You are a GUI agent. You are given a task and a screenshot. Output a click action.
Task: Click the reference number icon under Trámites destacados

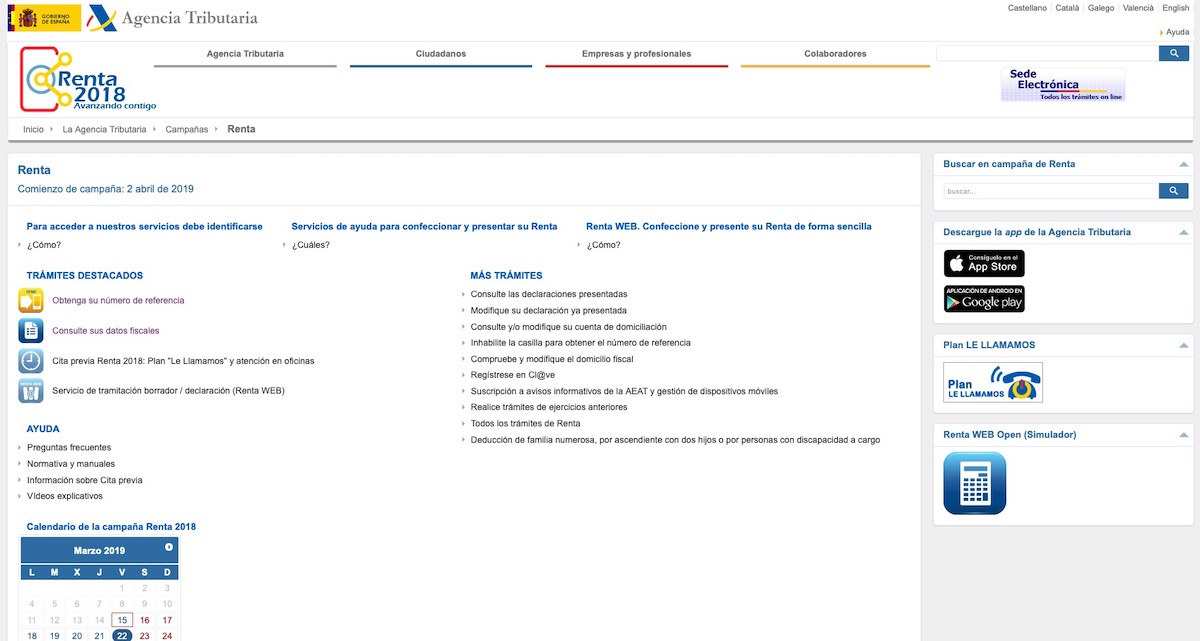click(30, 300)
